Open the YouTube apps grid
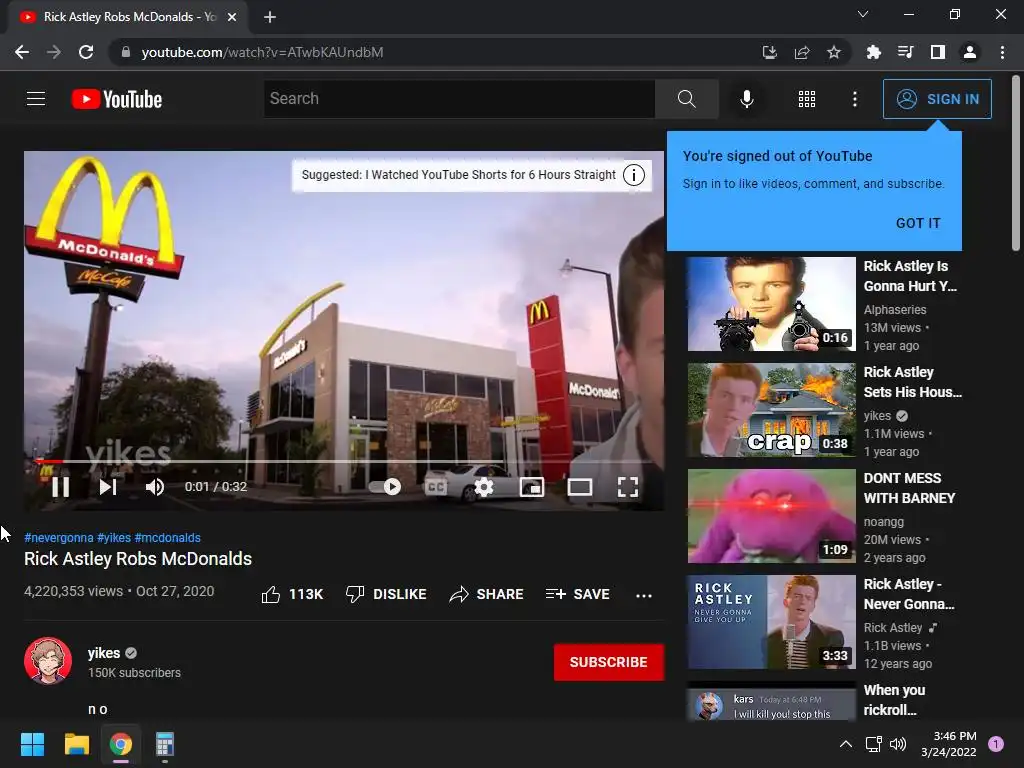This screenshot has width=1024, height=768. tap(807, 99)
